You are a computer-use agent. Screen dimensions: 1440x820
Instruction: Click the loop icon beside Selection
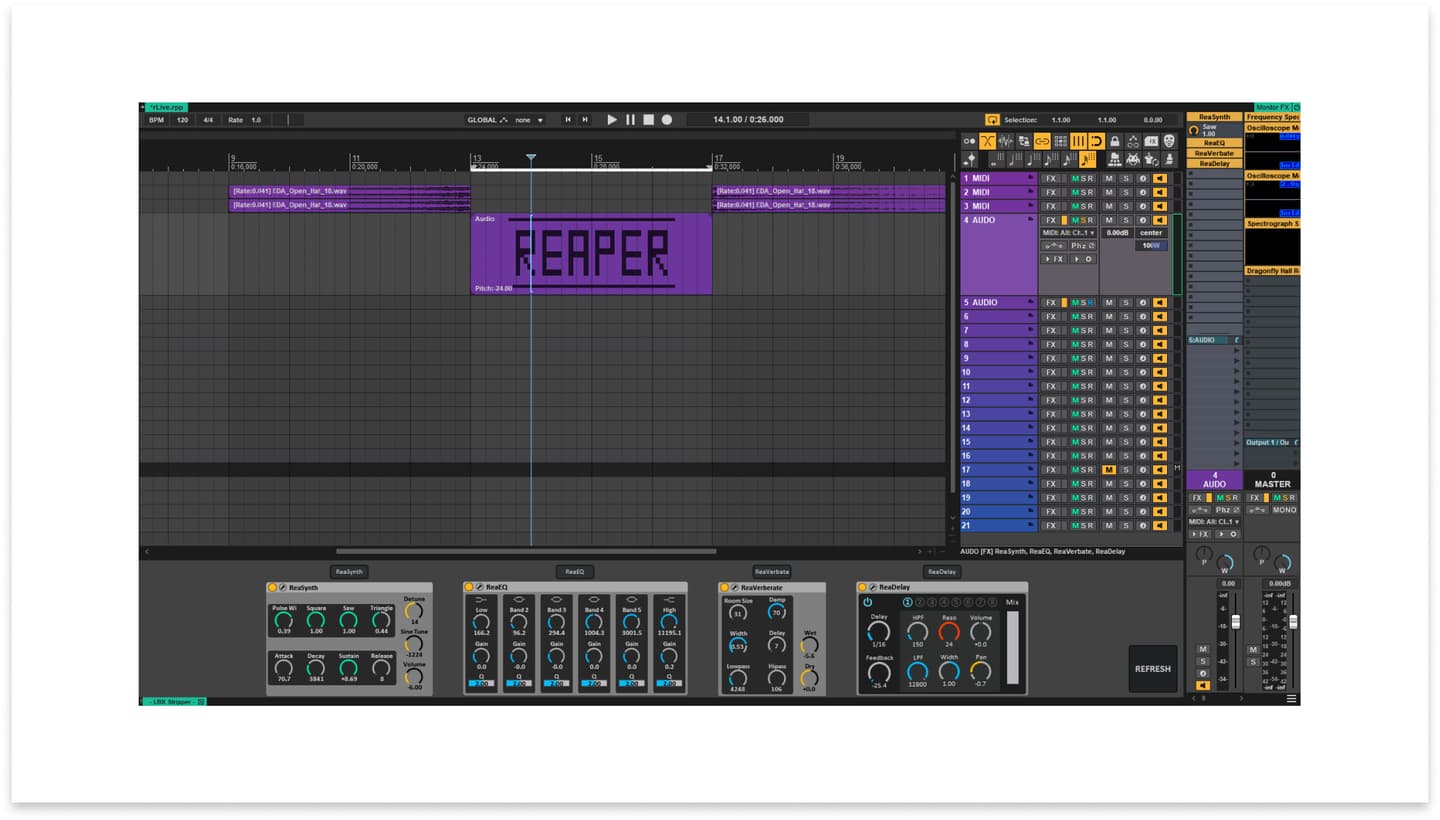tap(992, 120)
